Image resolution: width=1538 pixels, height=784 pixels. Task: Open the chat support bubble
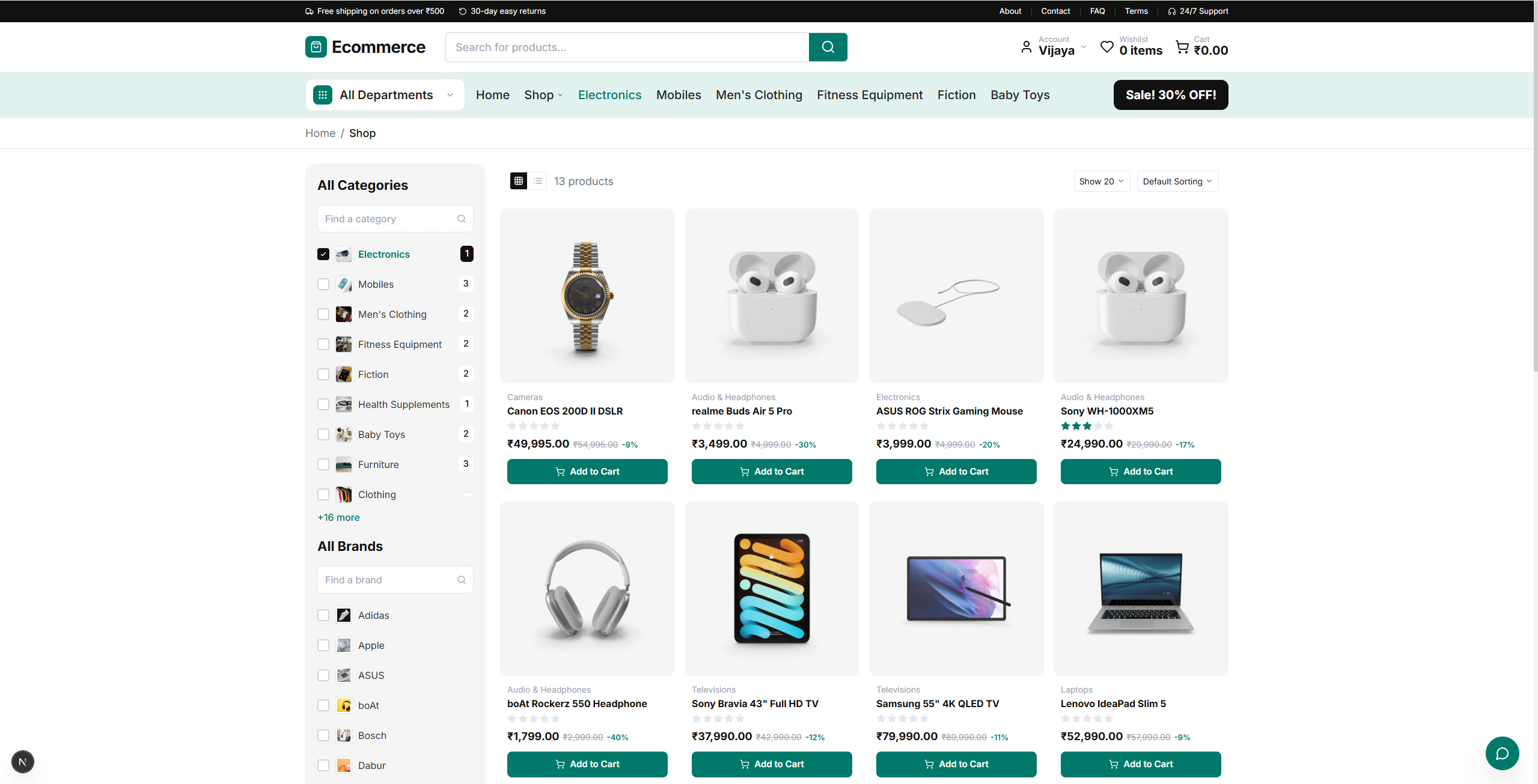[1502, 753]
